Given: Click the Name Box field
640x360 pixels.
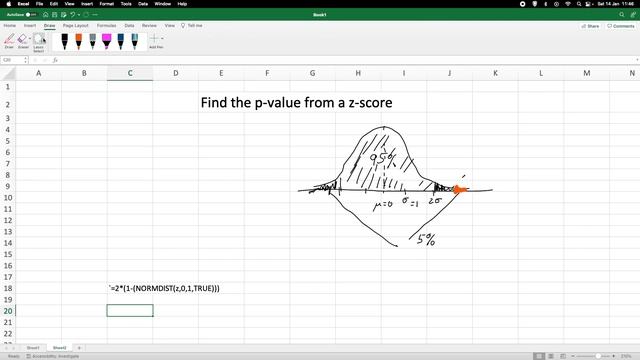Looking at the screenshot, I should click(12, 60).
